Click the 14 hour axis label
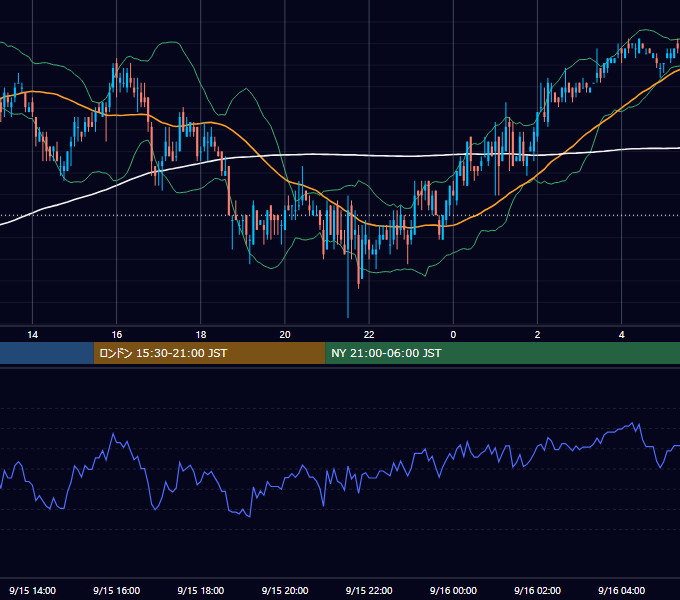 pyautogui.click(x=33, y=335)
